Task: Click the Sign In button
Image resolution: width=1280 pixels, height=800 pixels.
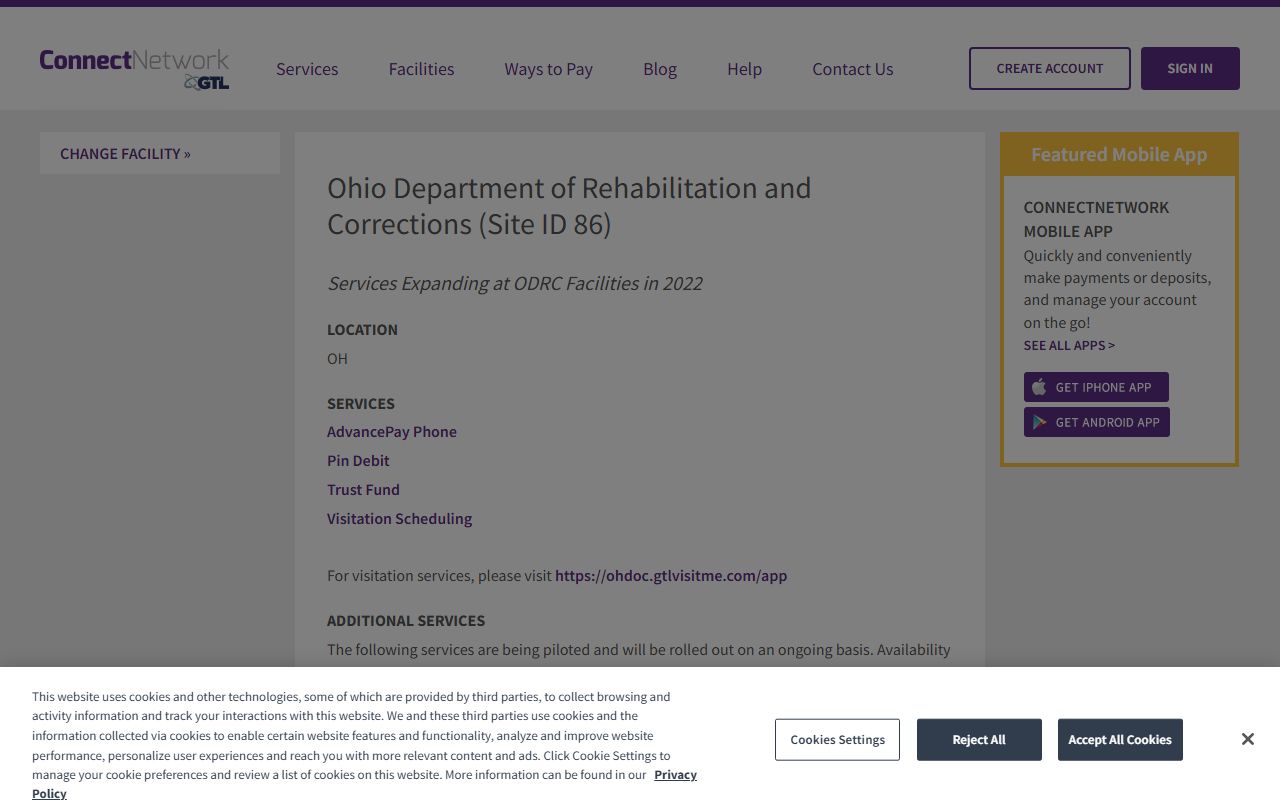Action: pos(1190,68)
